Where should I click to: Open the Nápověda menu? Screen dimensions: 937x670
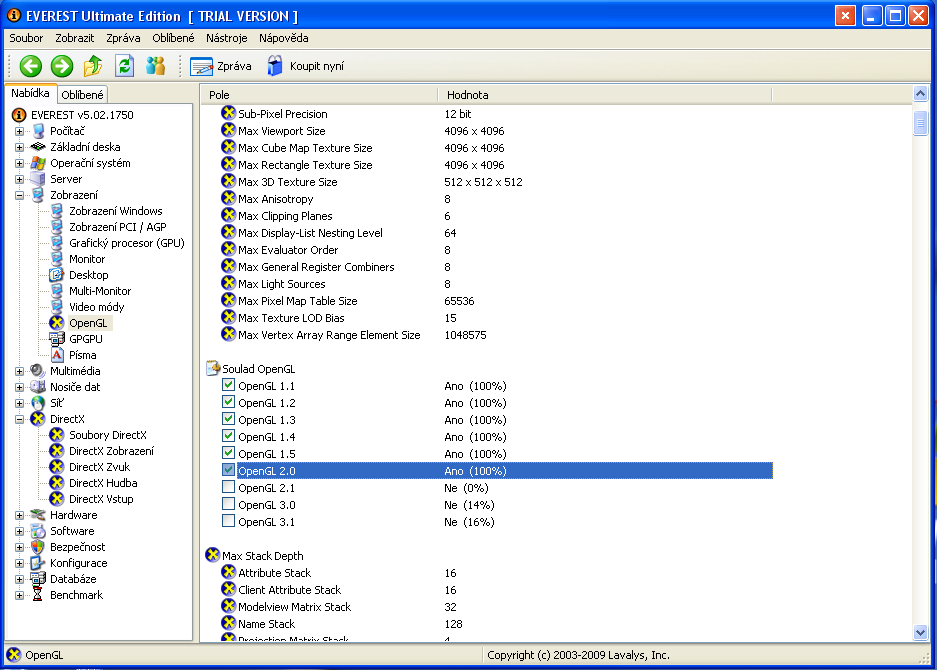click(284, 38)
